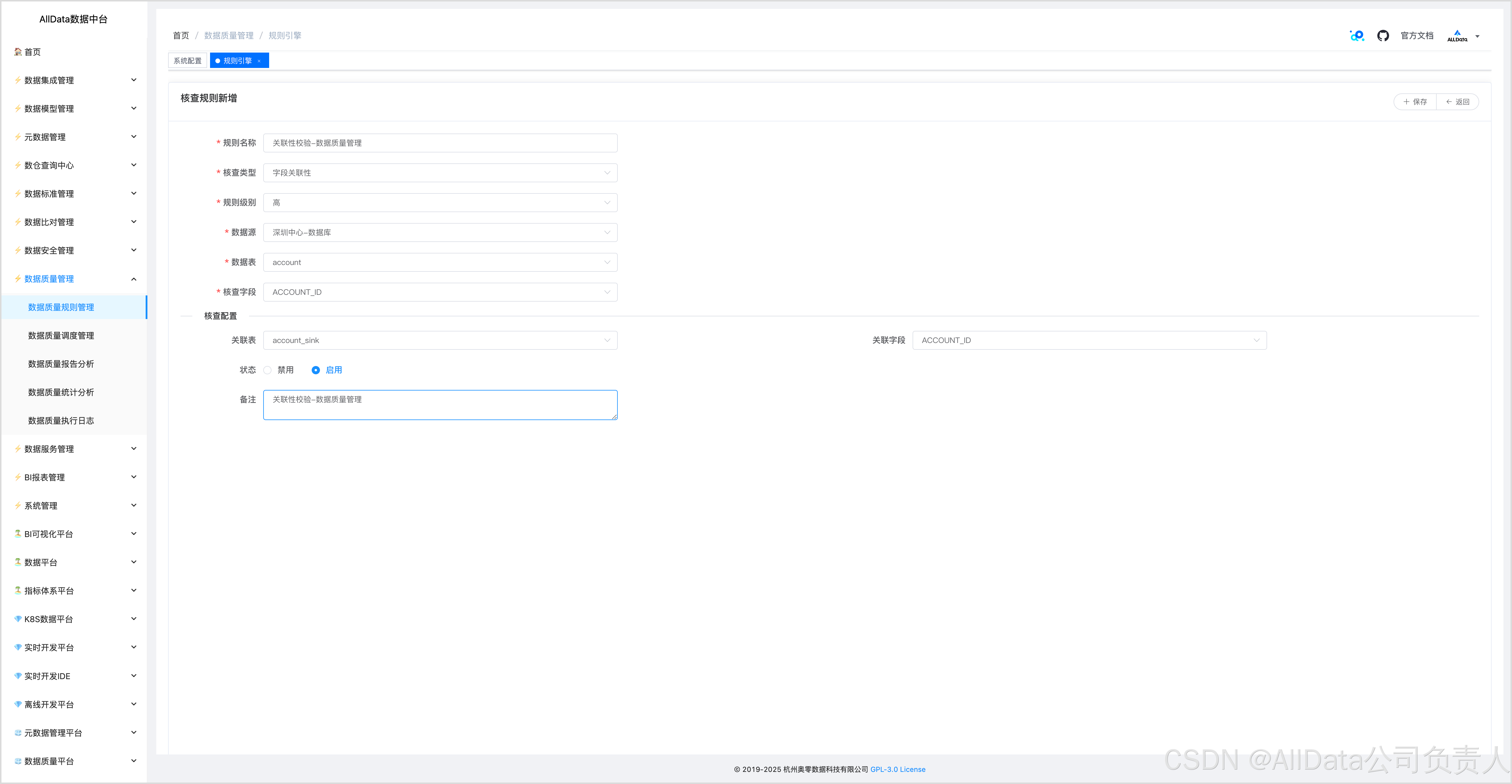Click the icon beside 元数据管理平台
The image size is (1512, 784).
pyautogui.click(x=18, y=732)
